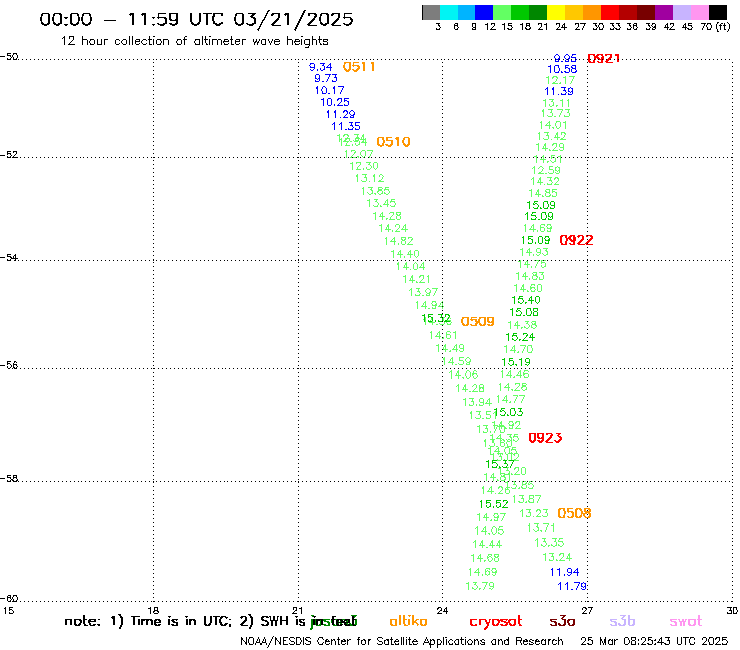Select the yellow swatch in the color scale
Image resolution: width=740 pixels, height=650 pixels.
coord(556,12)
